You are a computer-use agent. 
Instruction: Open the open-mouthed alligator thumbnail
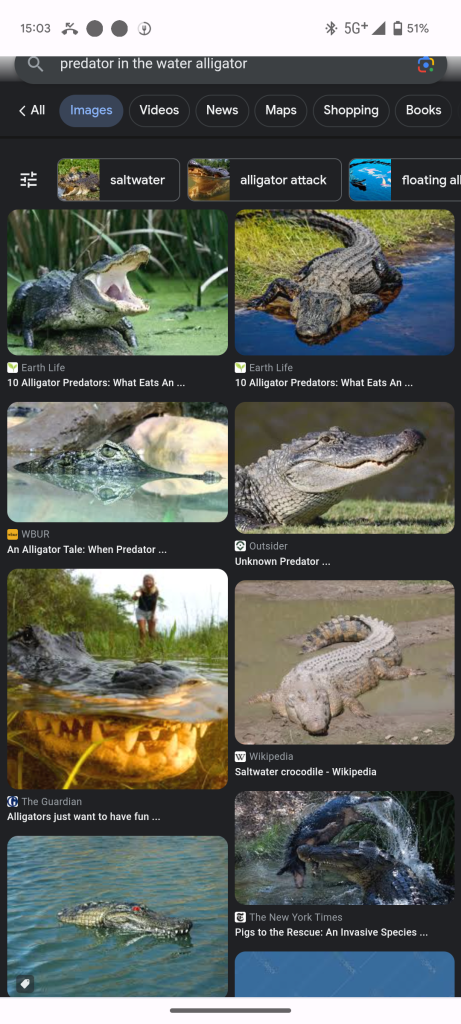point(118,282)
